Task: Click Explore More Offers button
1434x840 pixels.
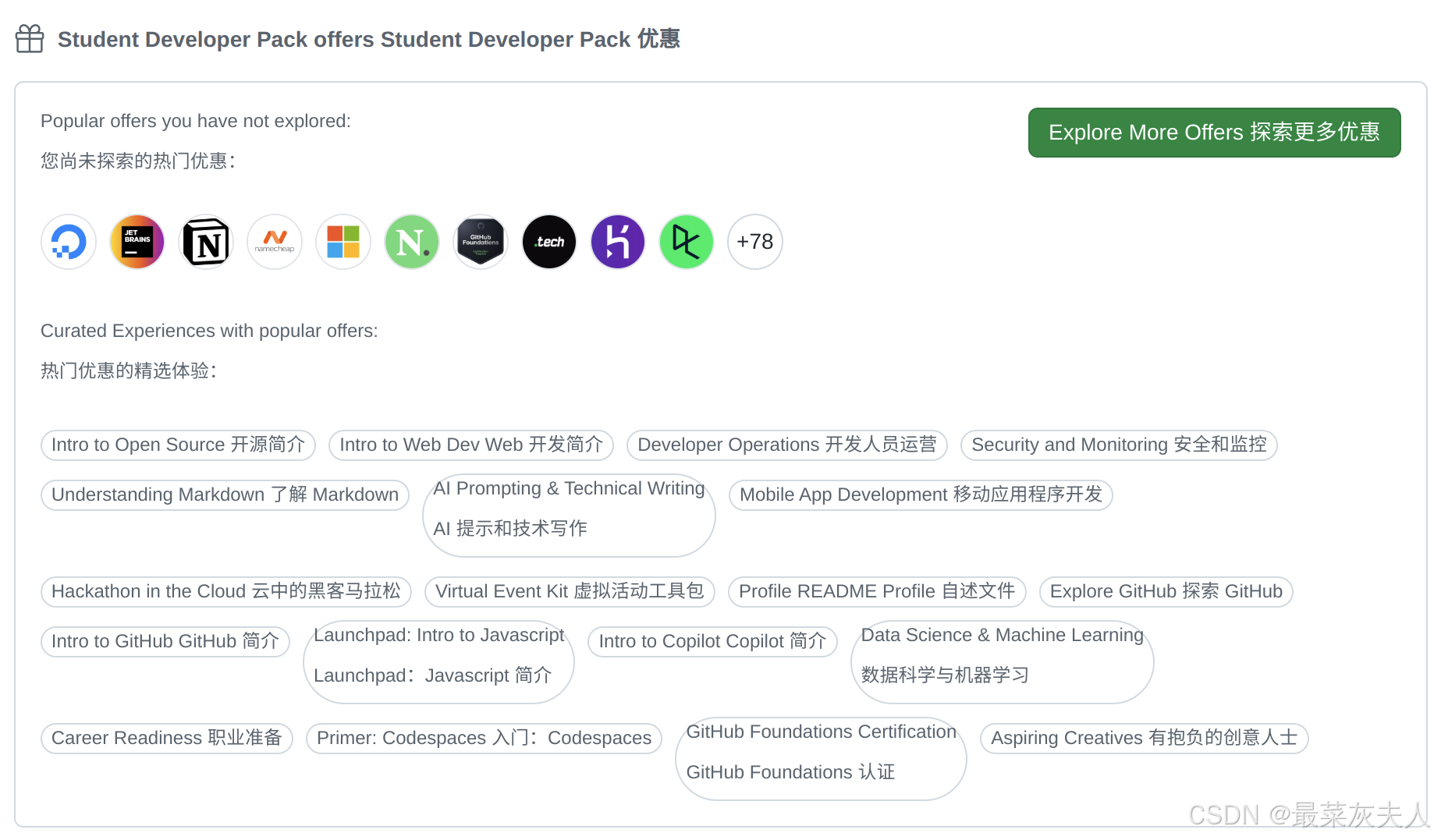Action: (1214, 133)
